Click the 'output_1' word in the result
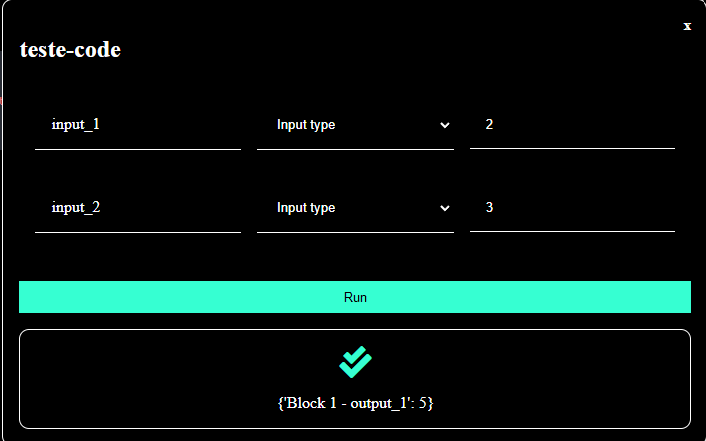706x441 pixels. pyautogui.click(x=378, y=403)
